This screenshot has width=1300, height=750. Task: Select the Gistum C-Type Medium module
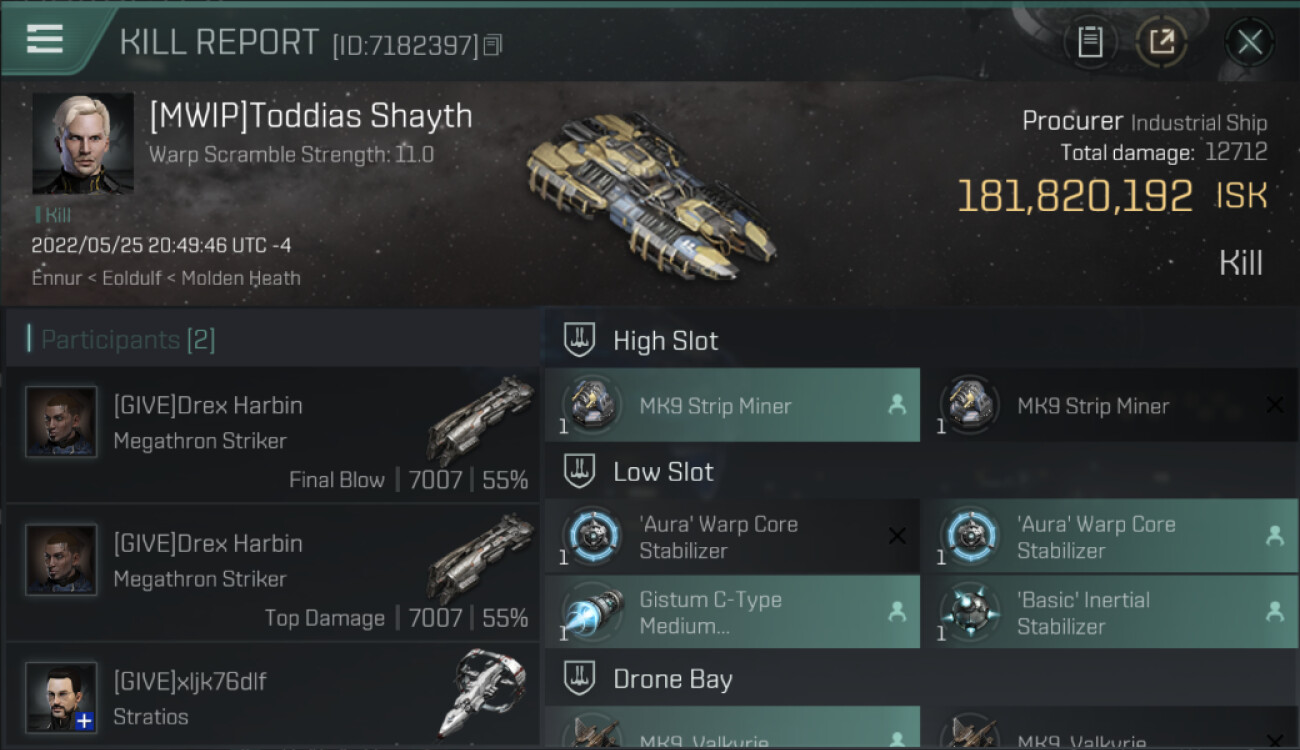pos(732,612)
